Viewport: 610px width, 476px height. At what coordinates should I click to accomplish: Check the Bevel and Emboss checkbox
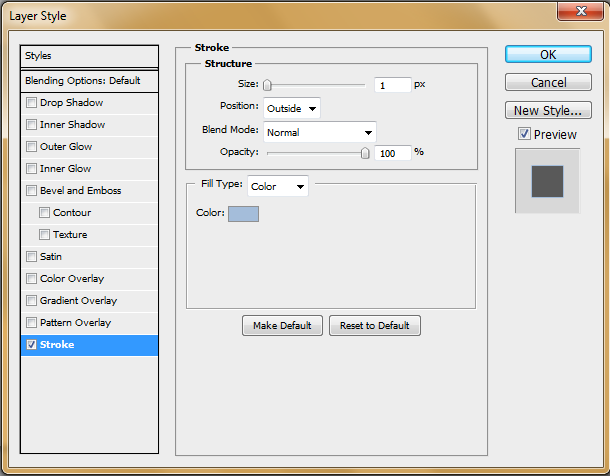coord(32,191)
